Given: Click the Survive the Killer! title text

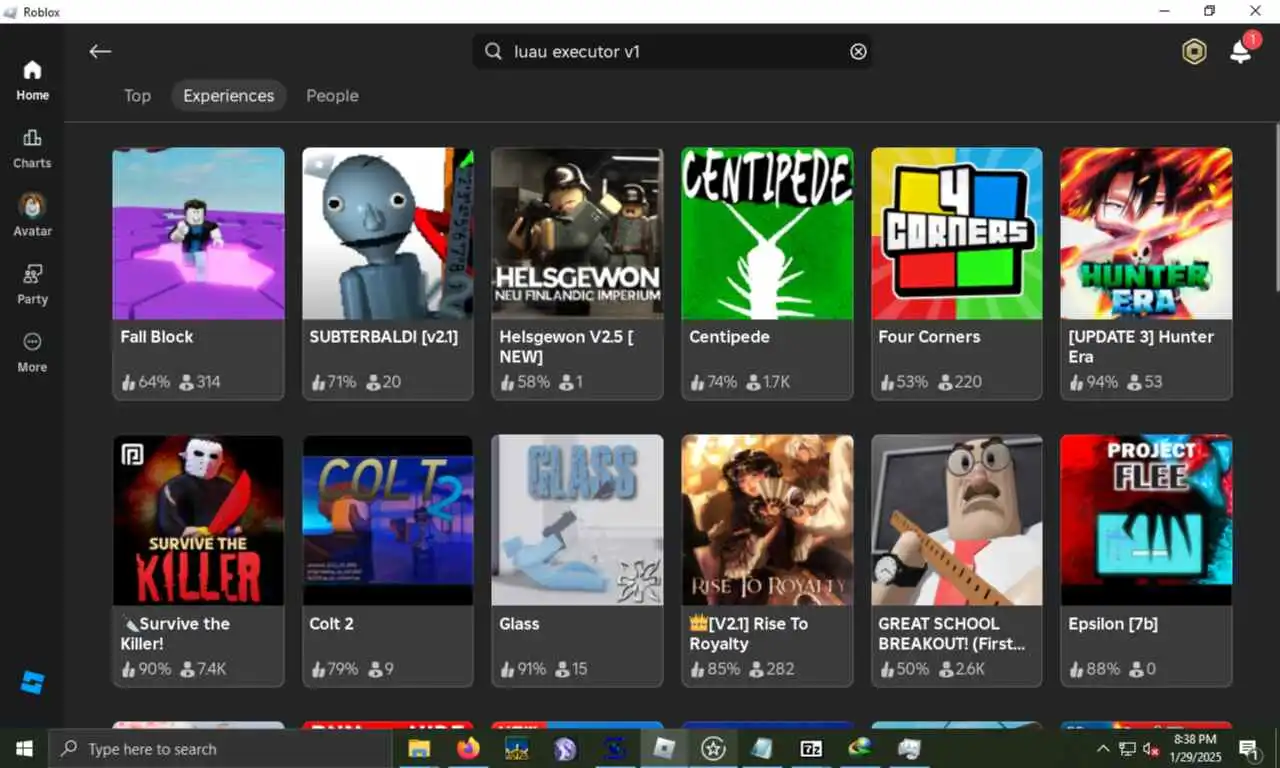Looking at the screenshot, I should 175,633.
